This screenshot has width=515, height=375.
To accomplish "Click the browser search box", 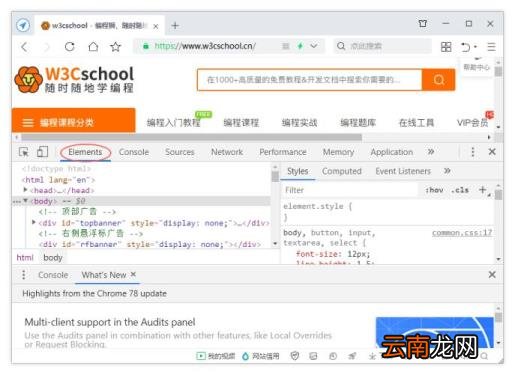I will pyautogui.click(x=382, y=46).
